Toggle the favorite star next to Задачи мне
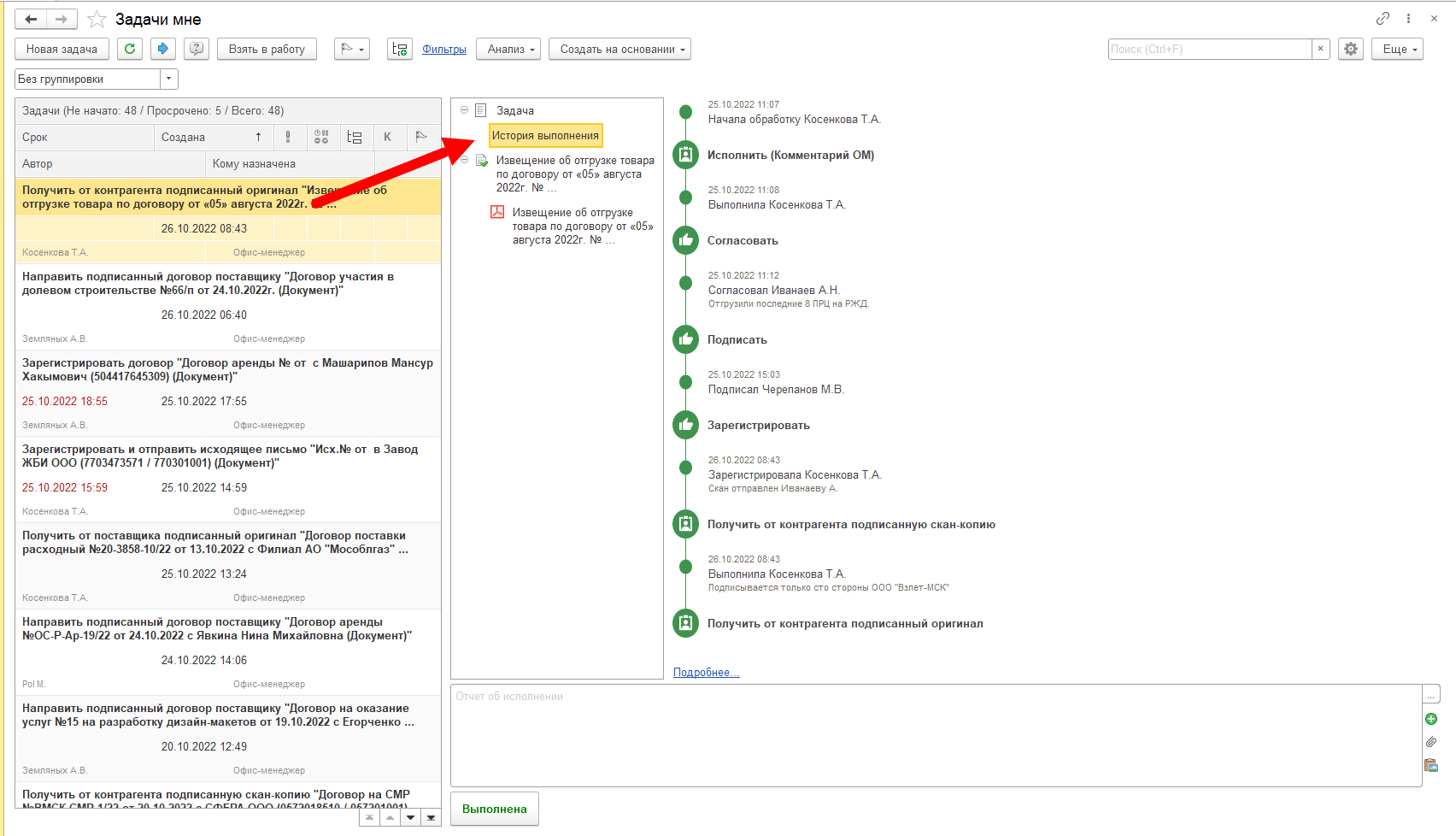The image size is (1456, 836). click(x=97, y=19)
